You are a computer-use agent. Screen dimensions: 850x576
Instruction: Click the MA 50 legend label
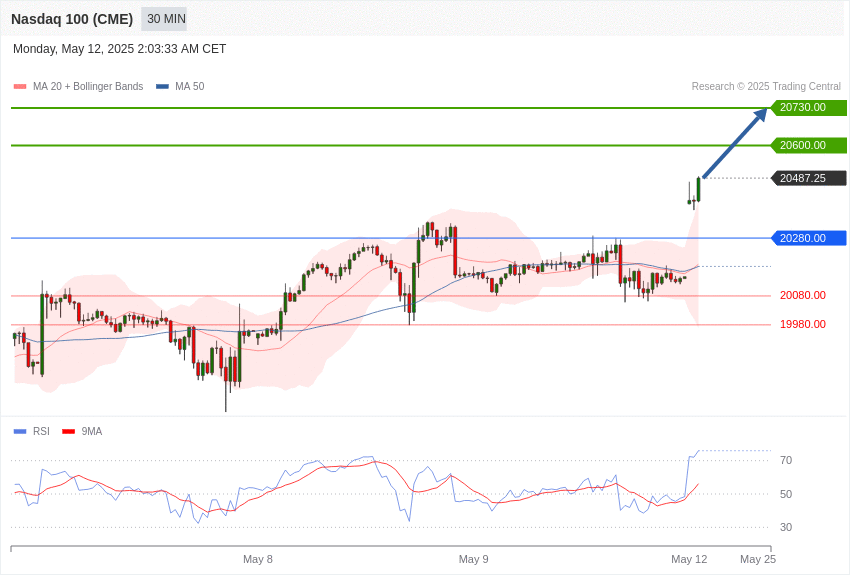click(x=190, y=87)
